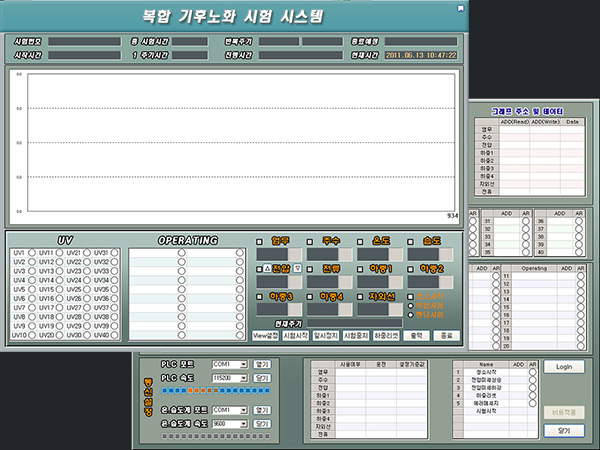The image size is (600, 450).
Task: Open the PLC 포트 COM1 dropdown
Action: coord(243,365)
